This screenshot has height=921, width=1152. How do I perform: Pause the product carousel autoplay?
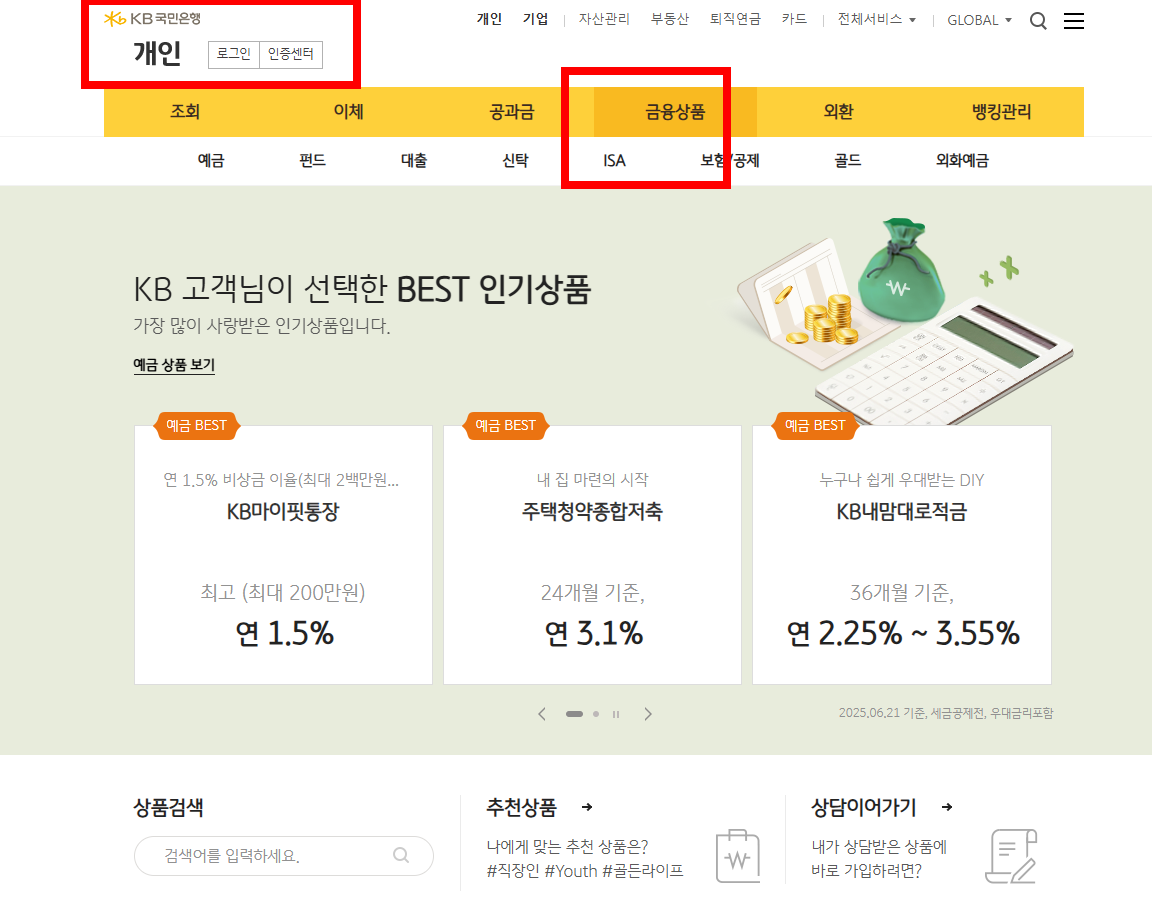(616, 714)
